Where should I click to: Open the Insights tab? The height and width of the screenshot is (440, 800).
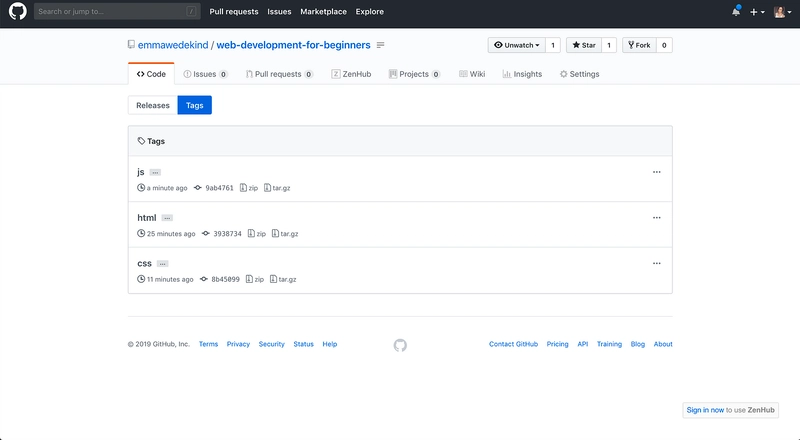[x=522, y=74]
